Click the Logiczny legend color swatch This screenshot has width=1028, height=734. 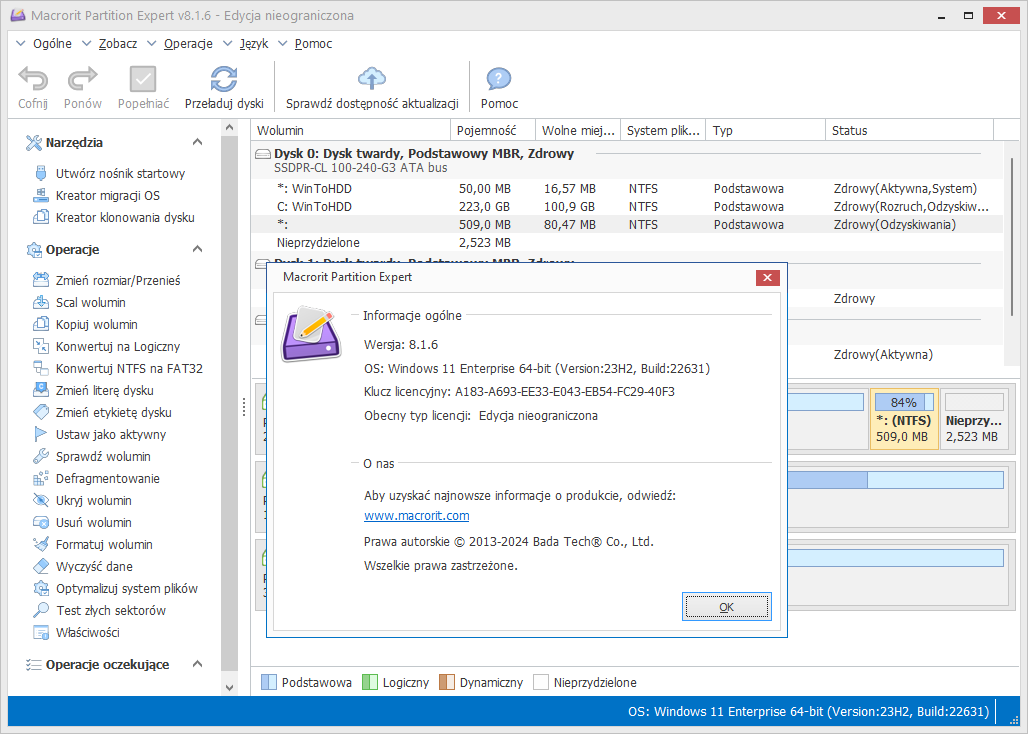click(x=370, y=682)
